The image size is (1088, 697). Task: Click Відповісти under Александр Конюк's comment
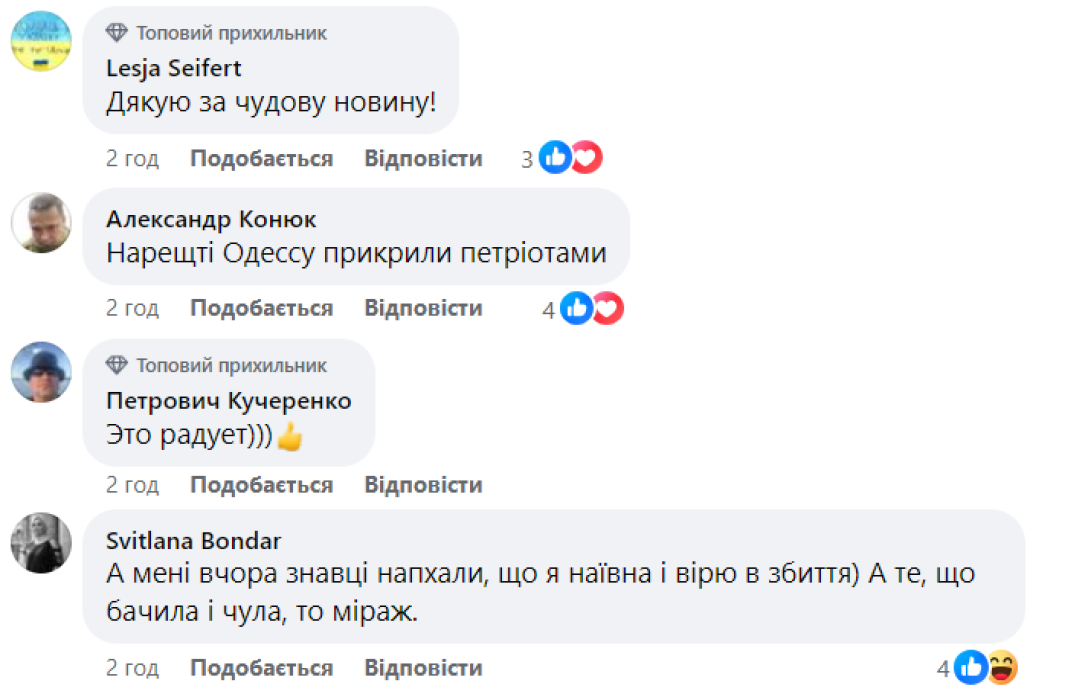click(x=422, y=307)
